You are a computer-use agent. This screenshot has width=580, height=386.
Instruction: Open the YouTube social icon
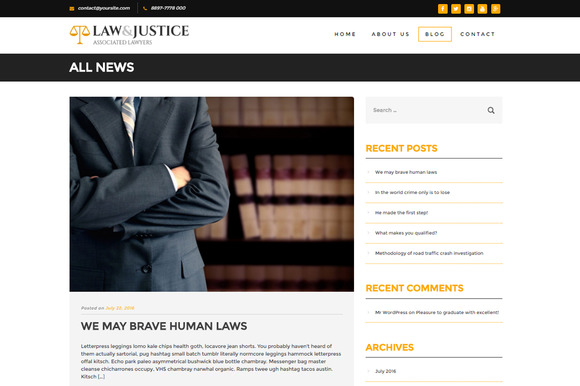pyautogui.click(x=482, y=9)
